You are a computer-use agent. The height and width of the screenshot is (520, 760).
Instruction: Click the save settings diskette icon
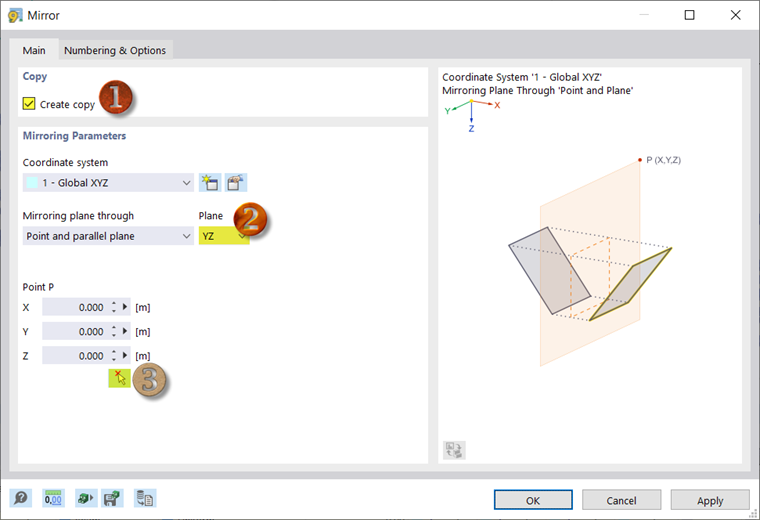pos(112,498)
